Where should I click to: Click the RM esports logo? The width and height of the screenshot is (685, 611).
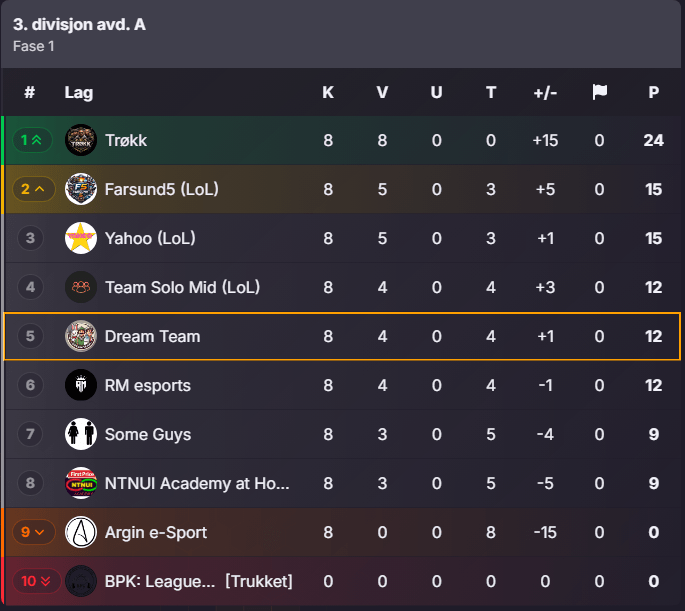[81, 385]
